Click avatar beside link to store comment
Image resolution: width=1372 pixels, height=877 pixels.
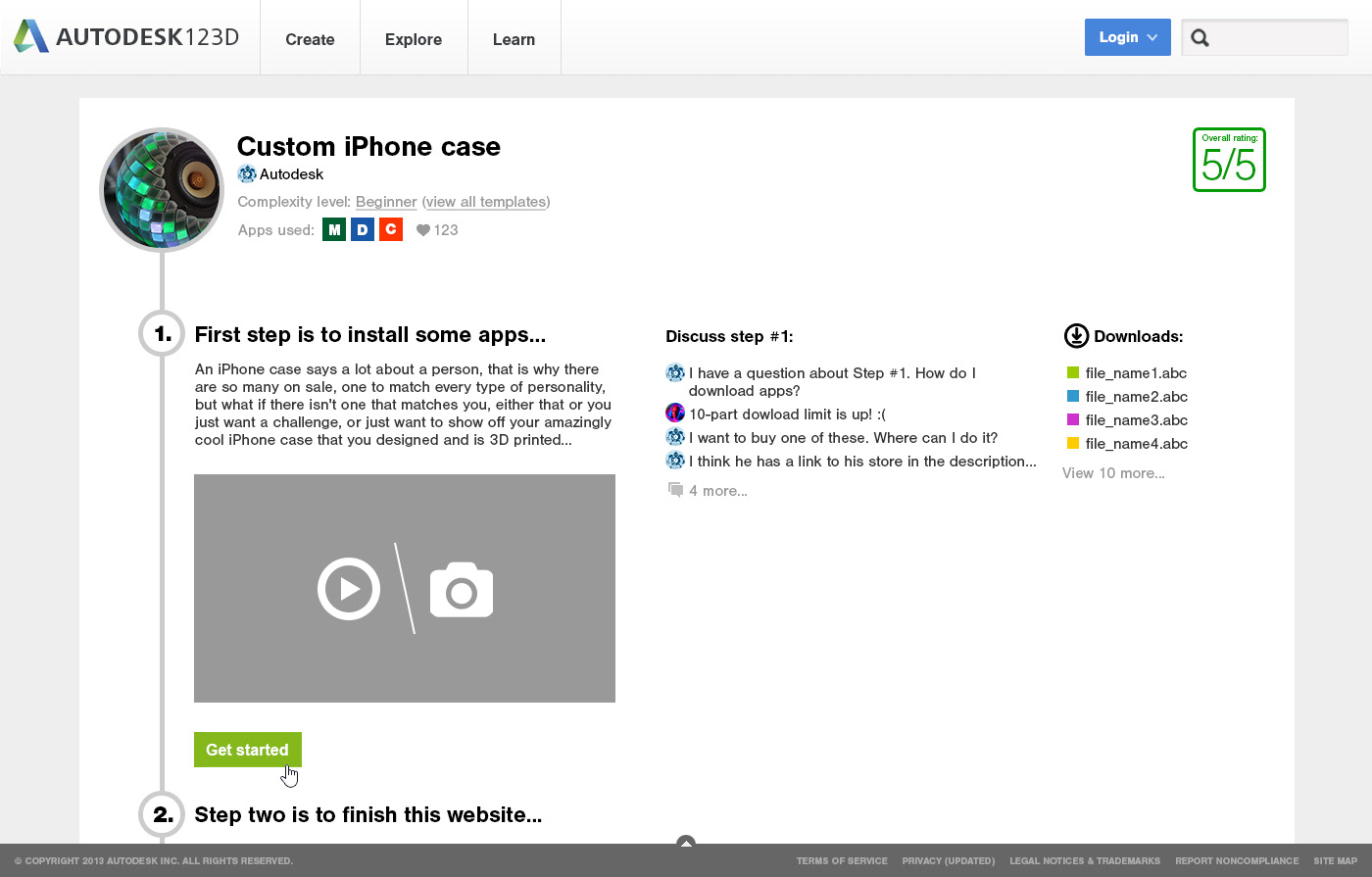click(x=675, y=460)
